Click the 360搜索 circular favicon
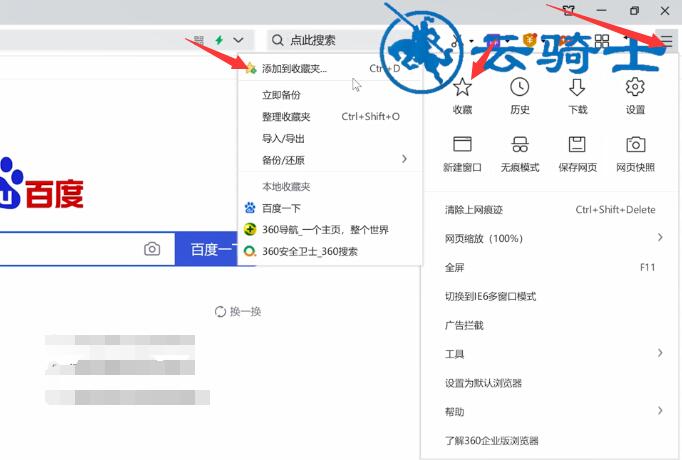 coord(250,251)
